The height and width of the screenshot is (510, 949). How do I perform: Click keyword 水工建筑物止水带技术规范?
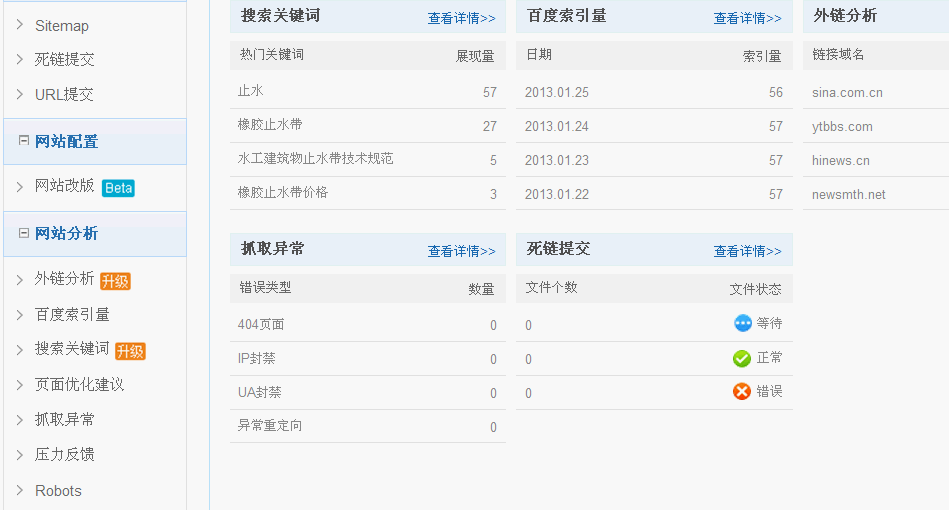coord(315,159)
